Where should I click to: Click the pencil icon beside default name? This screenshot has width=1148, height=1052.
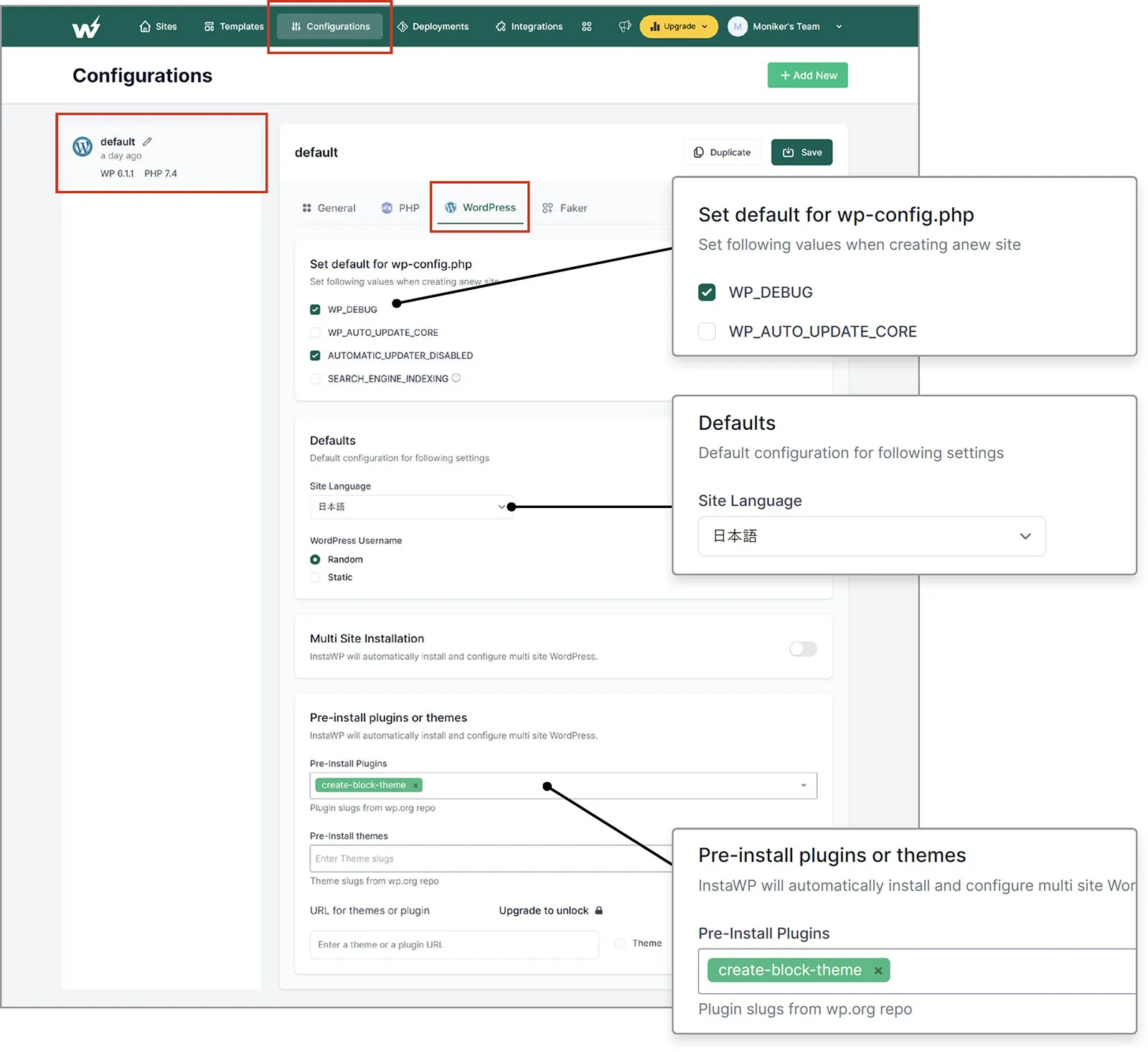pos(147,141)
